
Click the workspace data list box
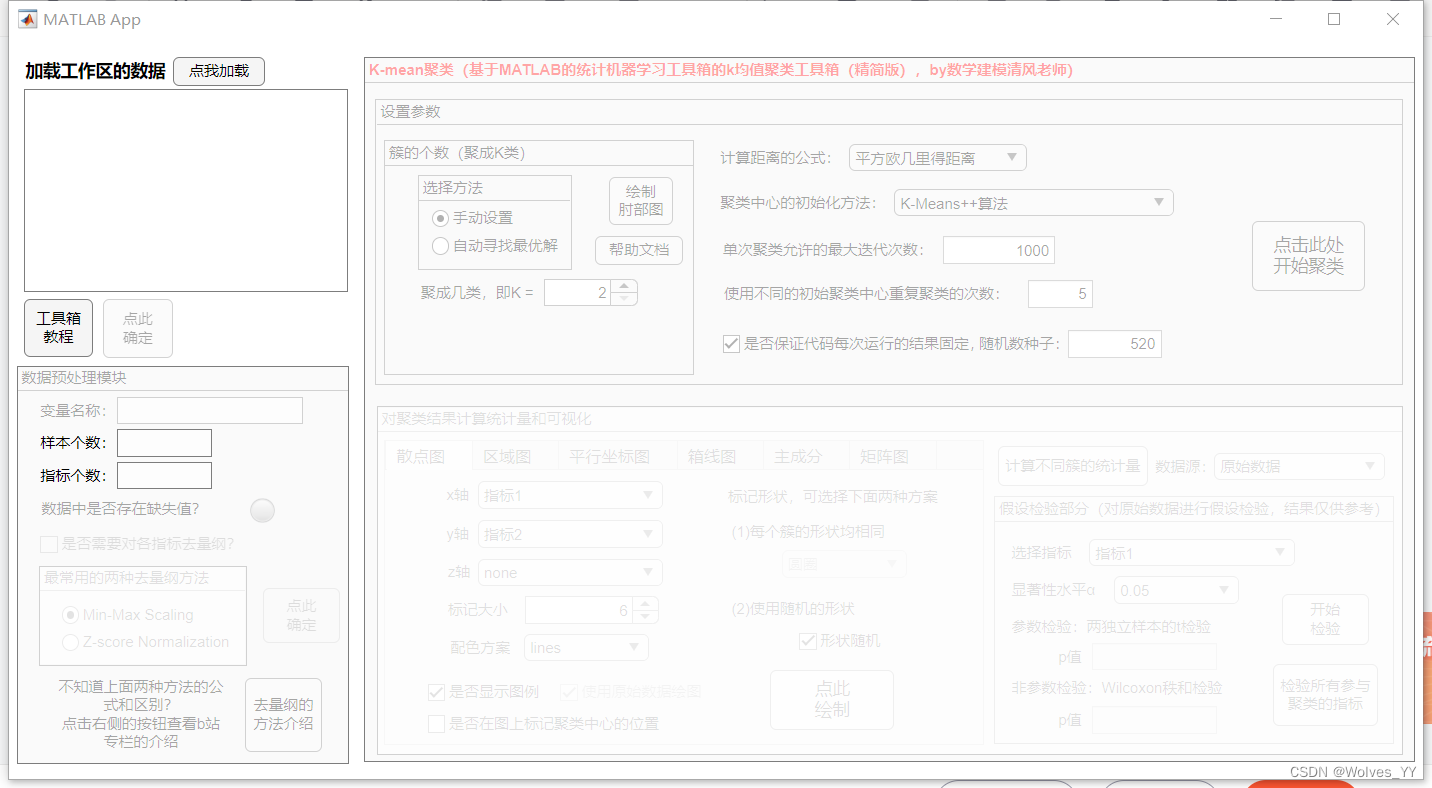click(186, 191)
